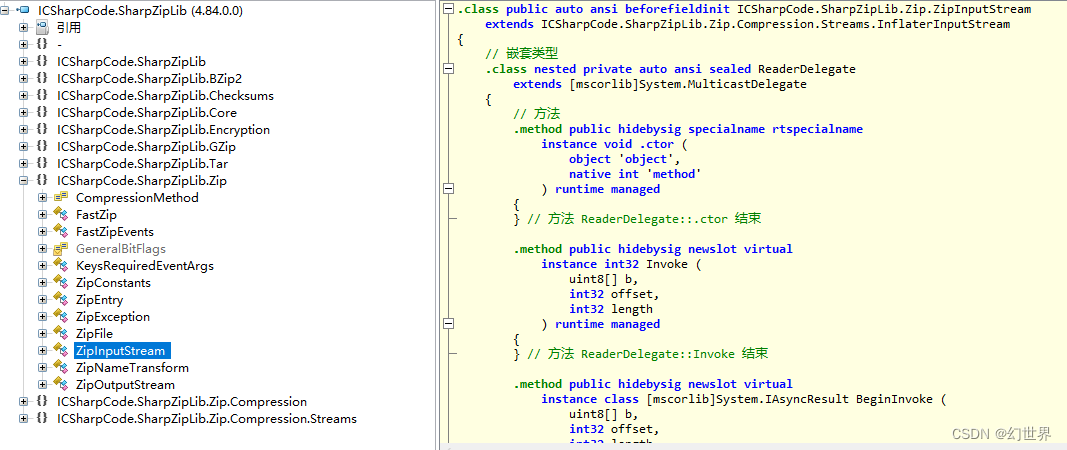Expand the ICSharpCode.SharpZipLib.Encryption namespace
1067x450 pixels.
tap(24, 130)
